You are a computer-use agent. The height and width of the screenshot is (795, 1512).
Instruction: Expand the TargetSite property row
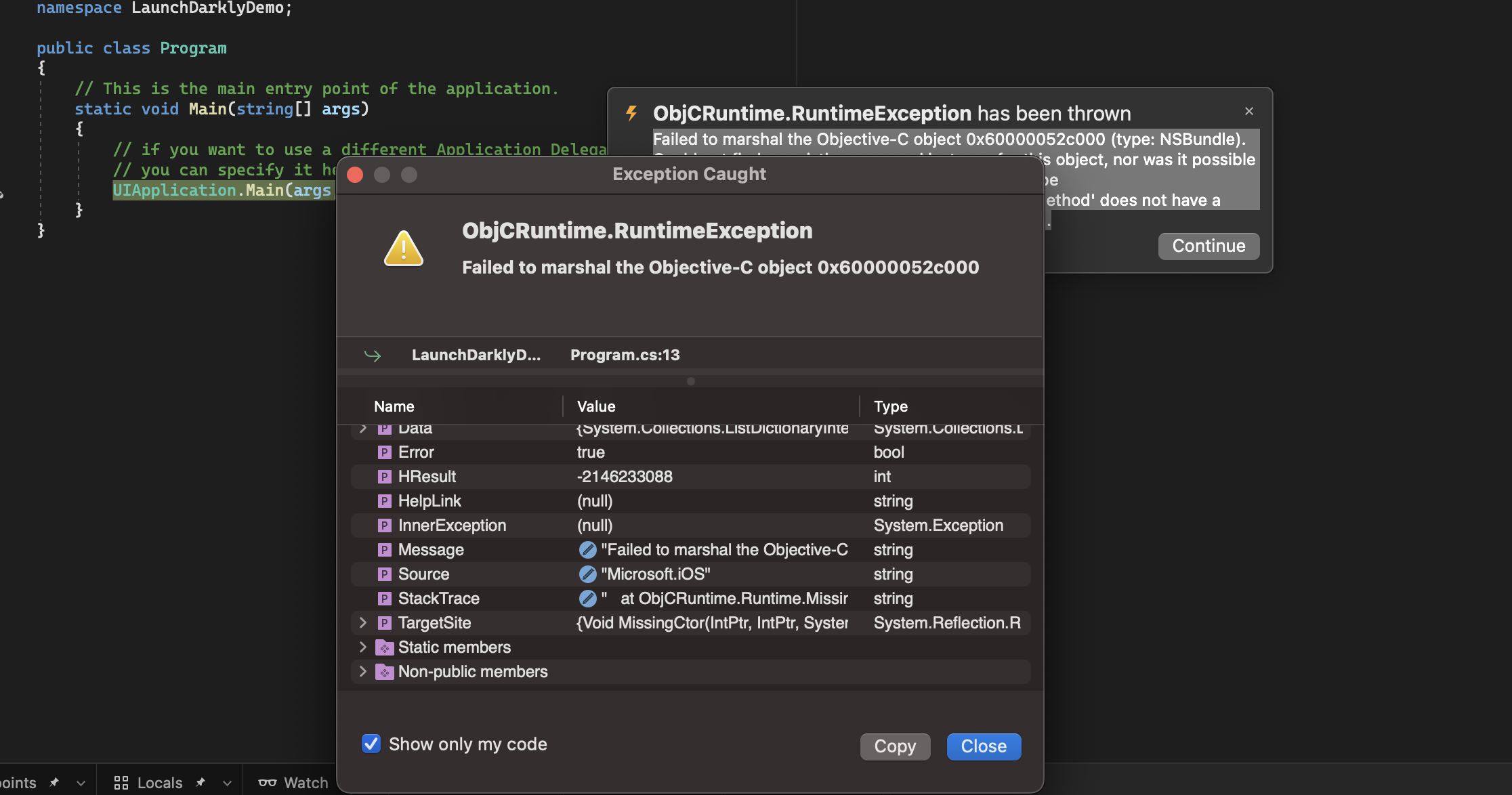click(363, 623)
